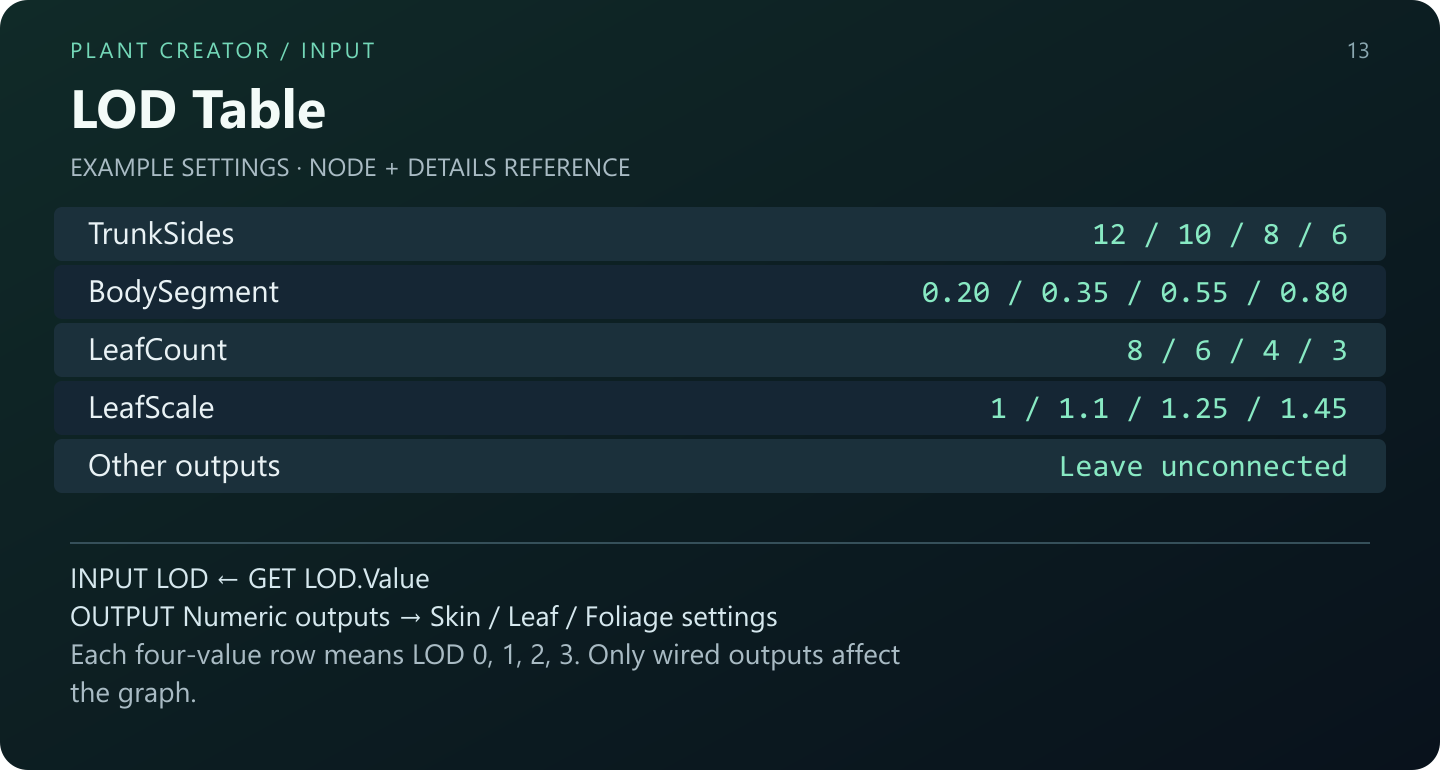Select the BodySegment row label

click(184, 292)
